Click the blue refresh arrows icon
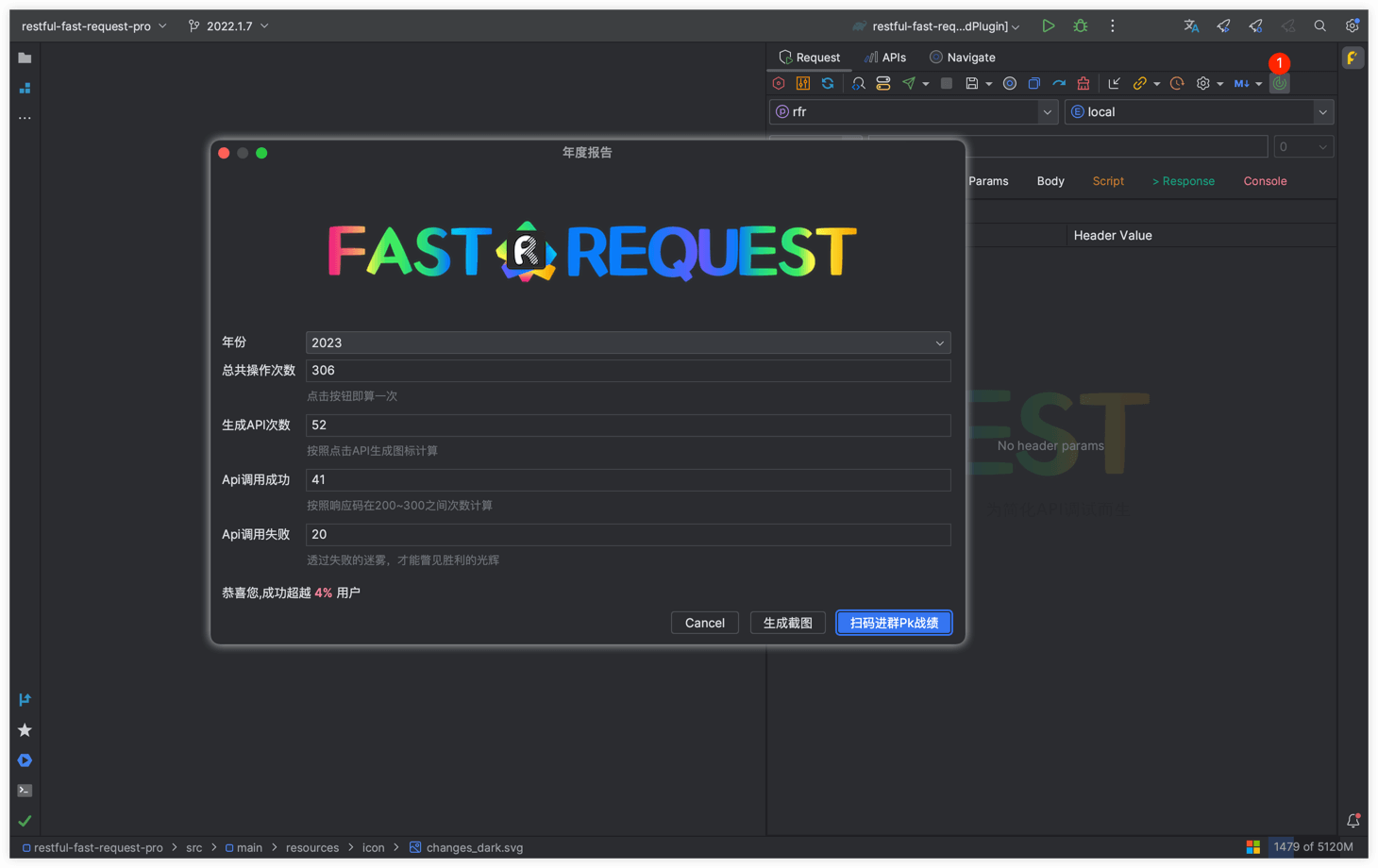1378x868 pixels. coord(828,84)
